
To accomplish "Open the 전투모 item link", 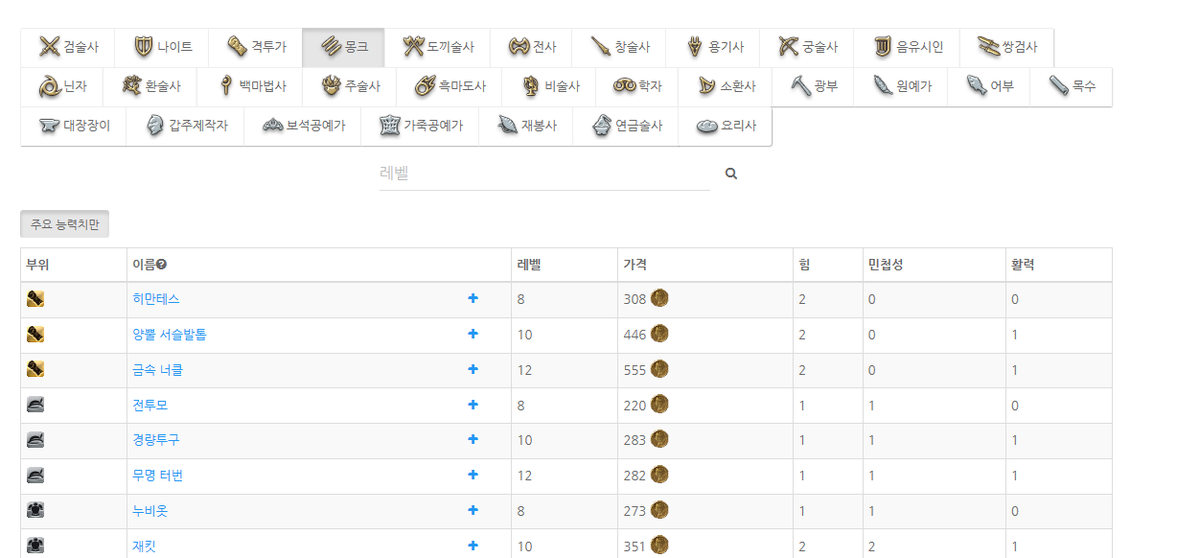I will click(150, 405).
